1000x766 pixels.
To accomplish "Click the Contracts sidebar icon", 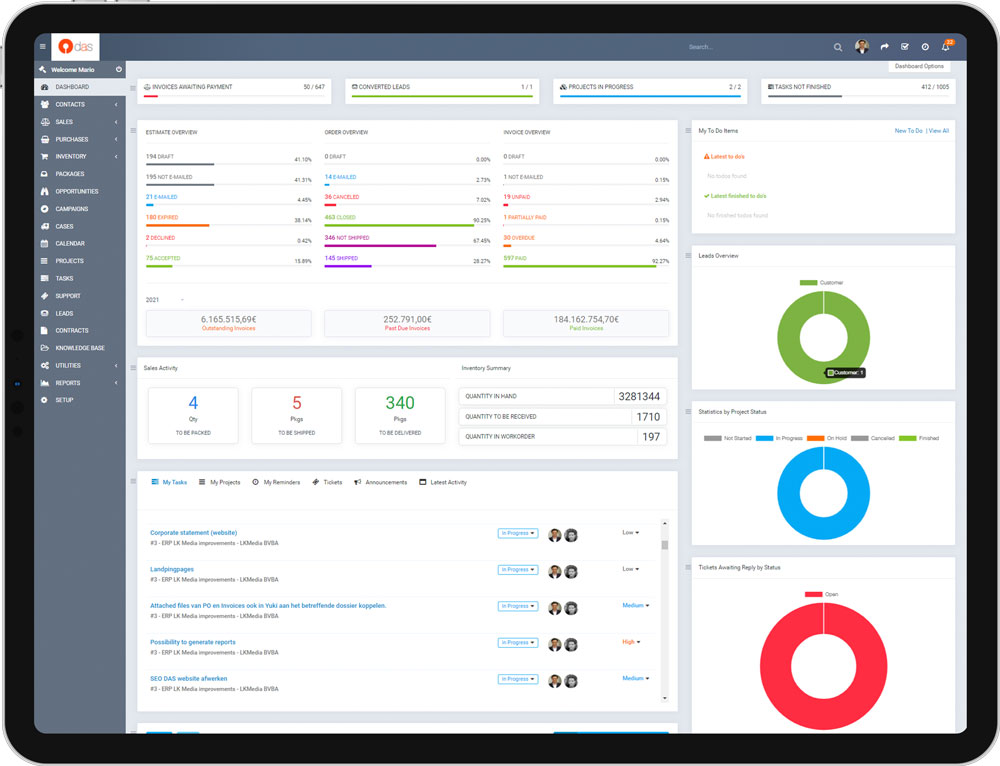I will click(44, 330).
